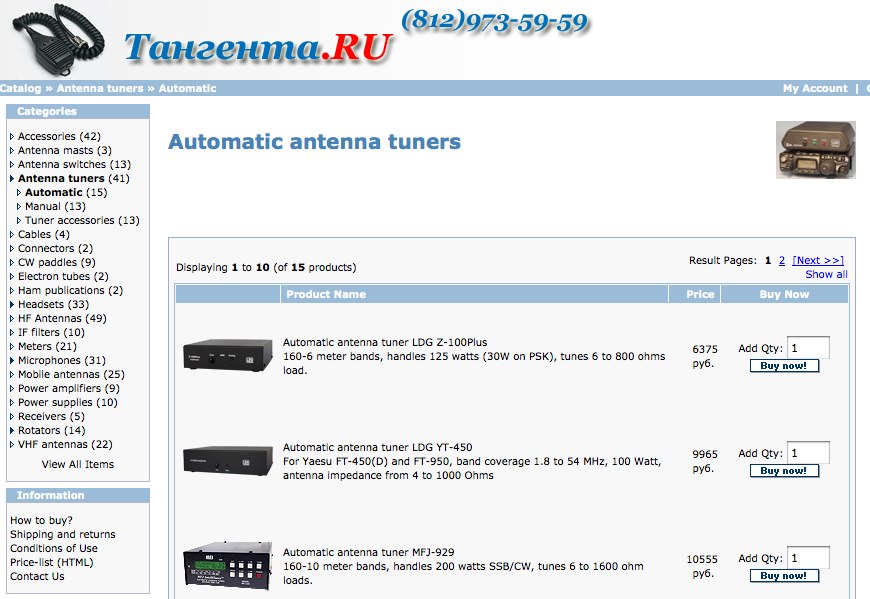Sort by Product Name column header

326,295
